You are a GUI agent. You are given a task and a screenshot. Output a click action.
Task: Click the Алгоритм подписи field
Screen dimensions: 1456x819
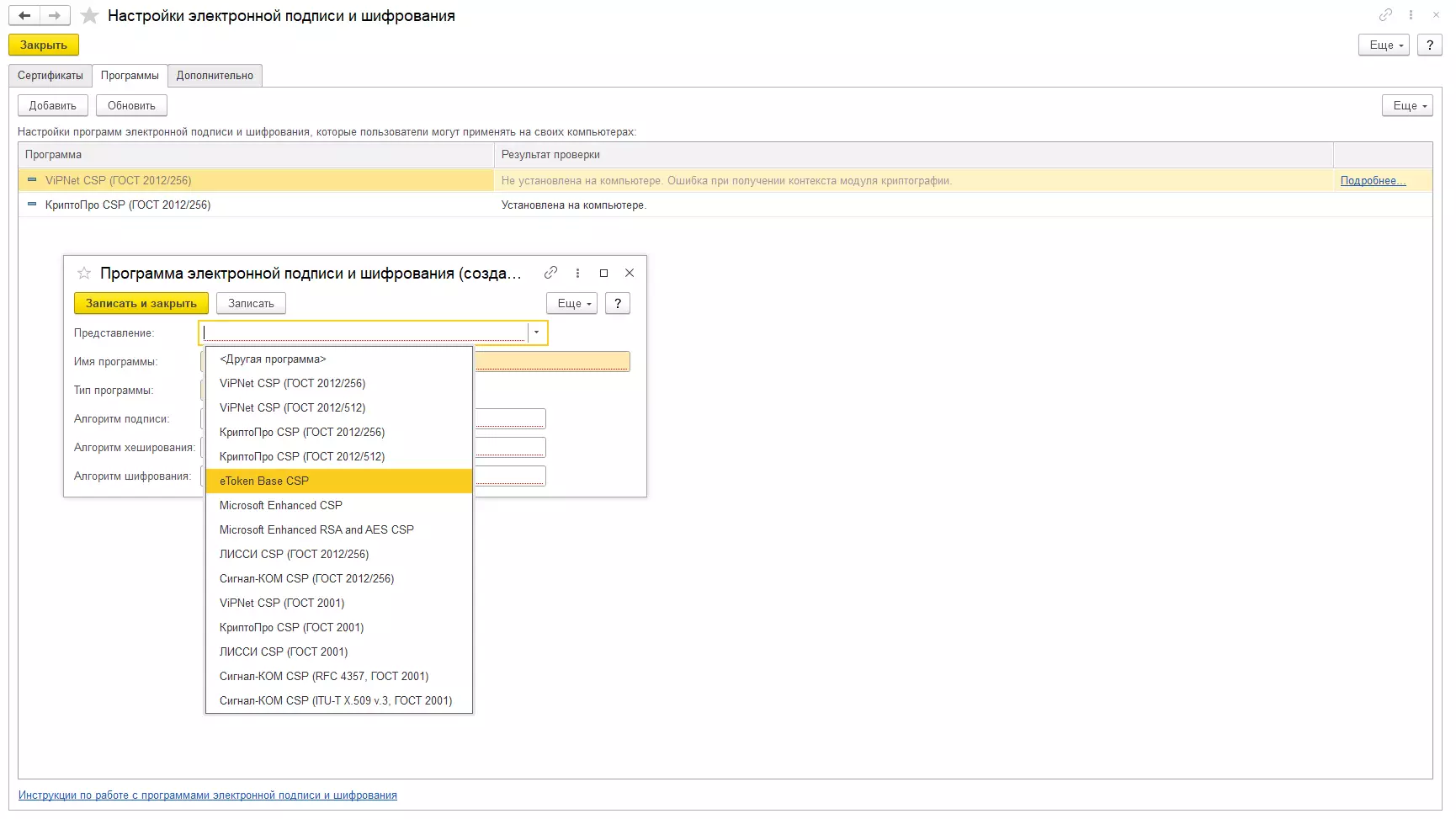510,418
